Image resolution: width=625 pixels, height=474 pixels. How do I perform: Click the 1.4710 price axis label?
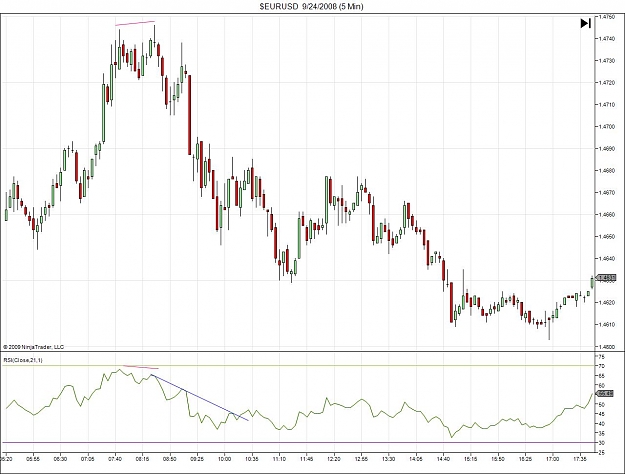click(607, 104)
